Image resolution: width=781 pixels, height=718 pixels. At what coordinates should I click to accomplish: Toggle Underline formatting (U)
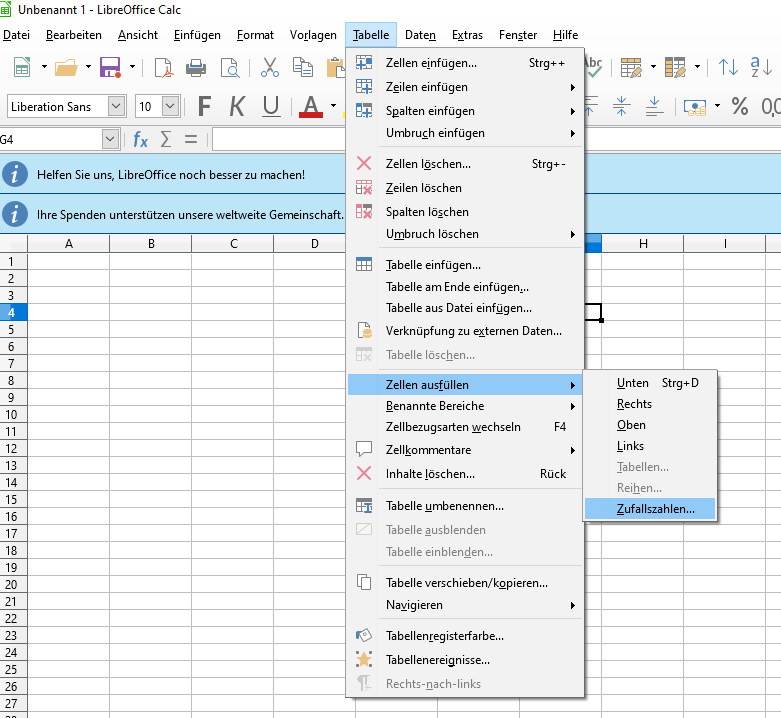click(x=271, y=106)
